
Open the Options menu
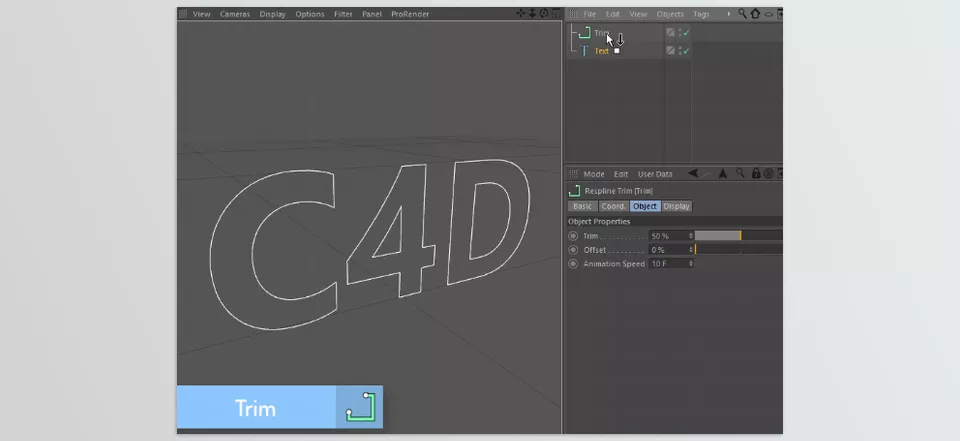pos(310,14)
